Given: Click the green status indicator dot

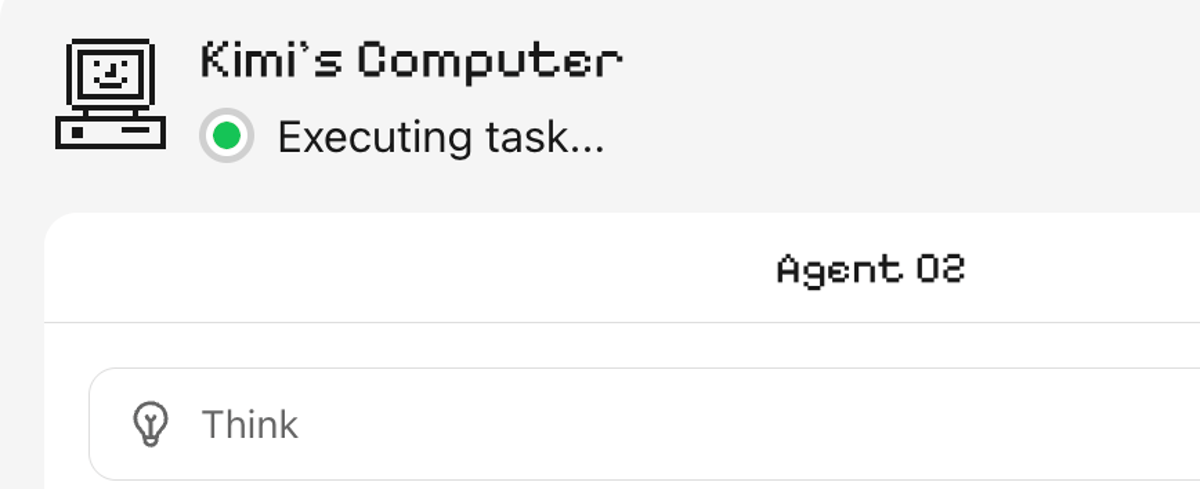Looking at the screenshot, I should click(x=227, y=136).
